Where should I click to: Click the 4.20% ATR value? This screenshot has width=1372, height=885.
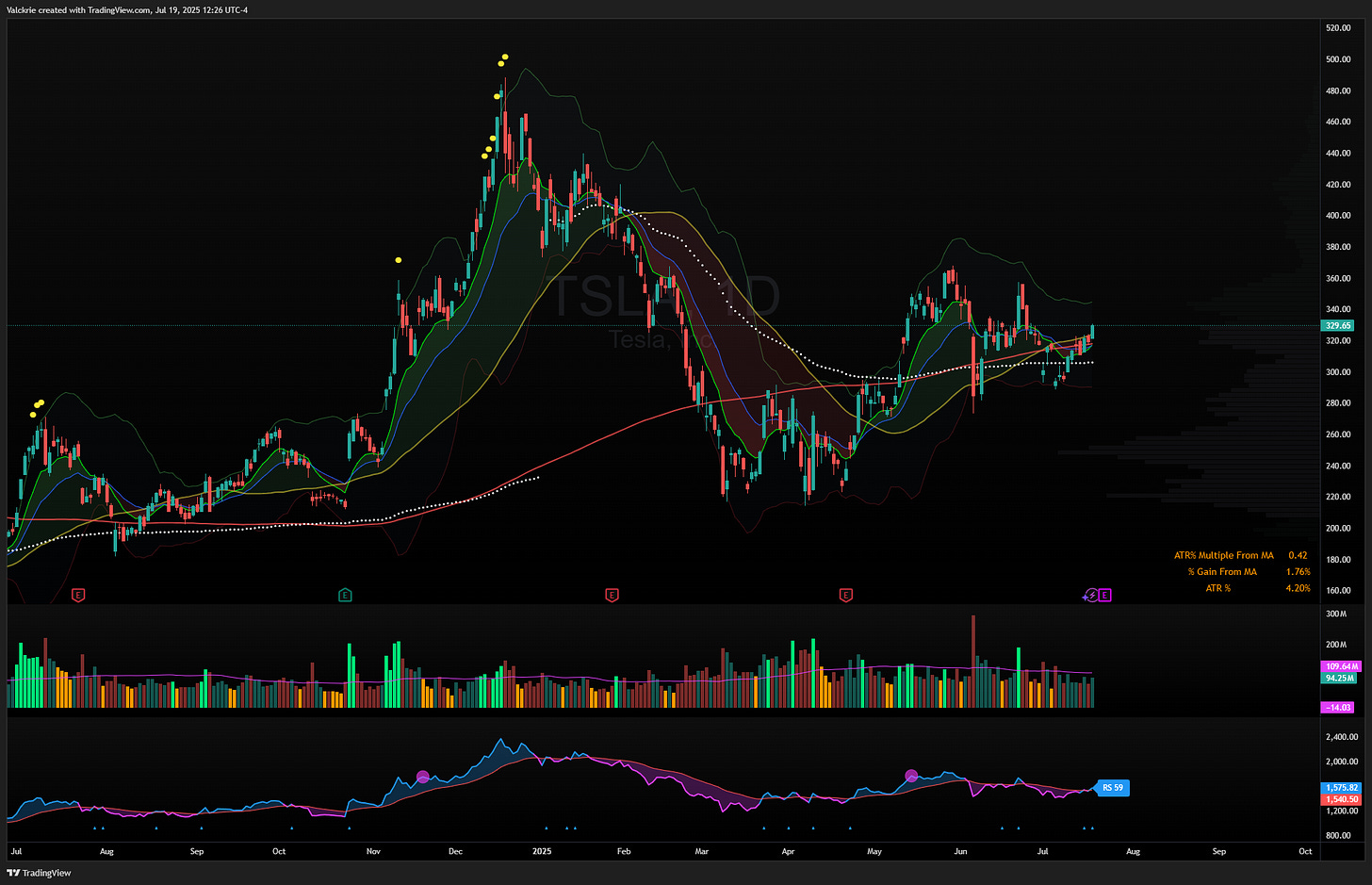[1298, 588]
